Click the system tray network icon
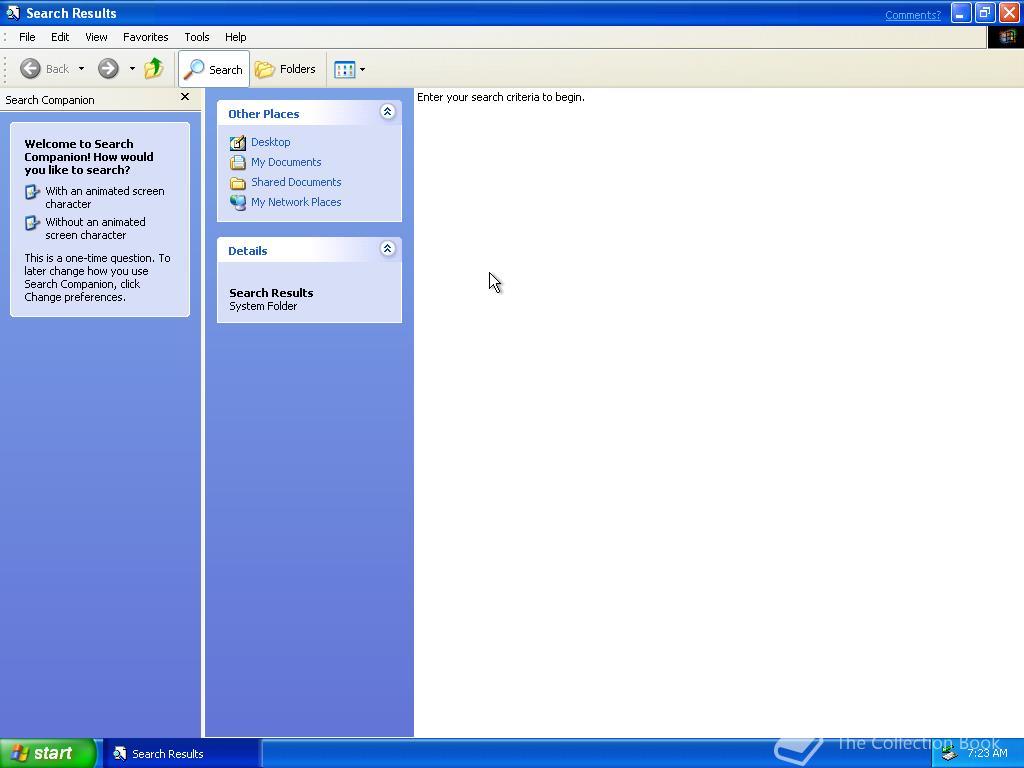 click(950, 754)
